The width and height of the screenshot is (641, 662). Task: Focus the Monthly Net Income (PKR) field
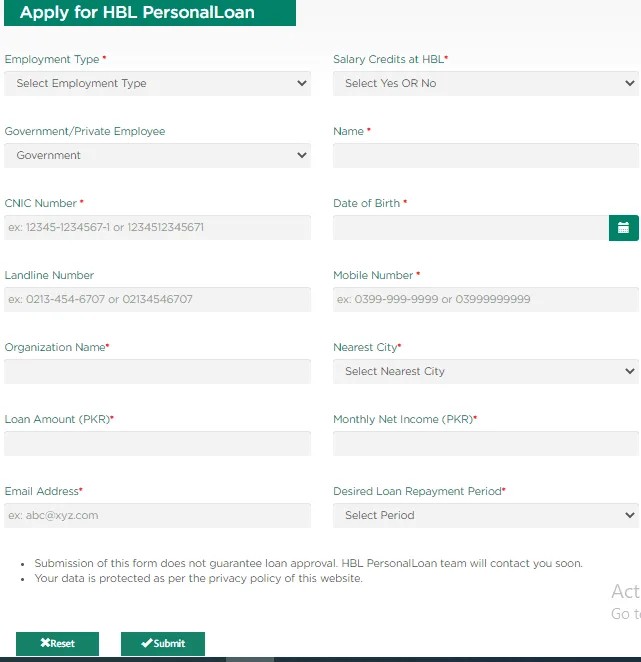[x=486, y=443]
